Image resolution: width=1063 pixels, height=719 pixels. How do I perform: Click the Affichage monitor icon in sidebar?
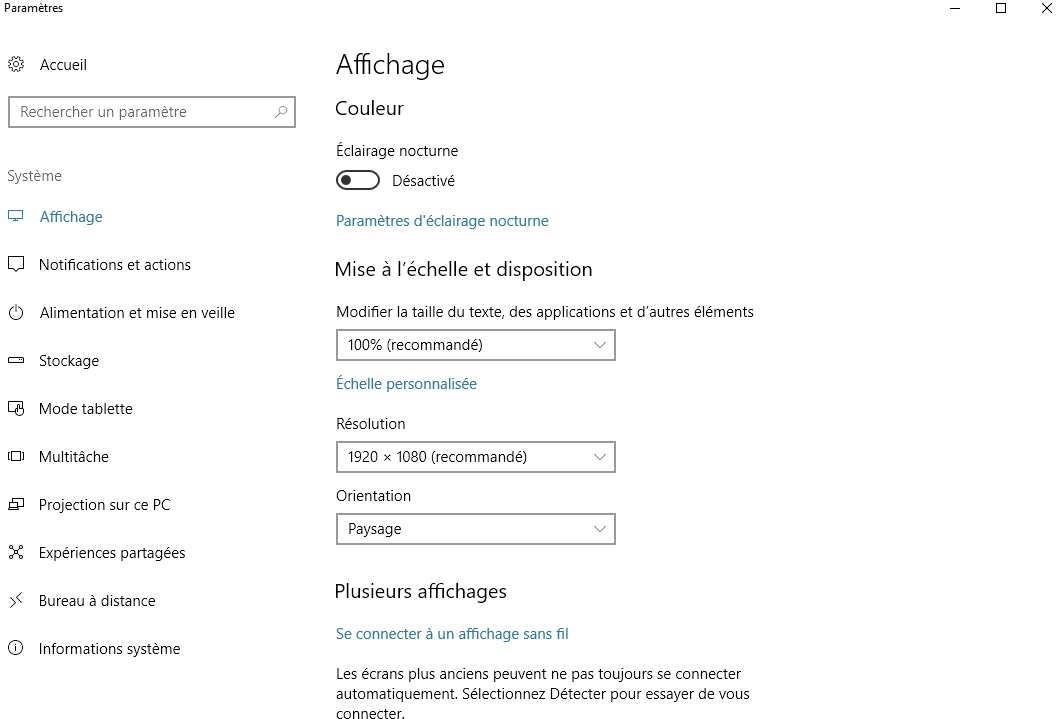(16, 217)
